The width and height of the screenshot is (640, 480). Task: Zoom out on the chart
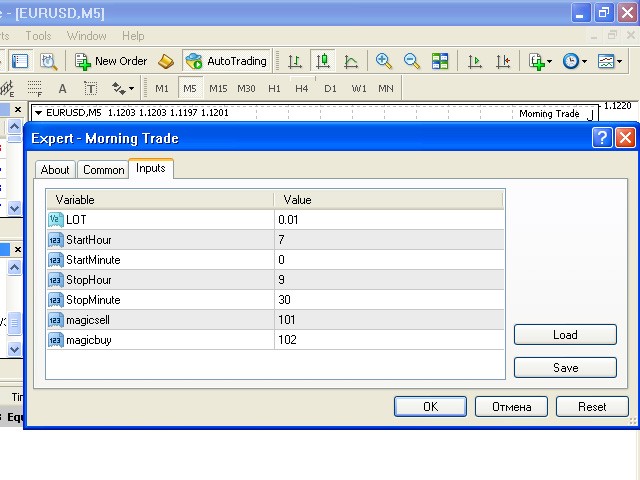[411, 61]
